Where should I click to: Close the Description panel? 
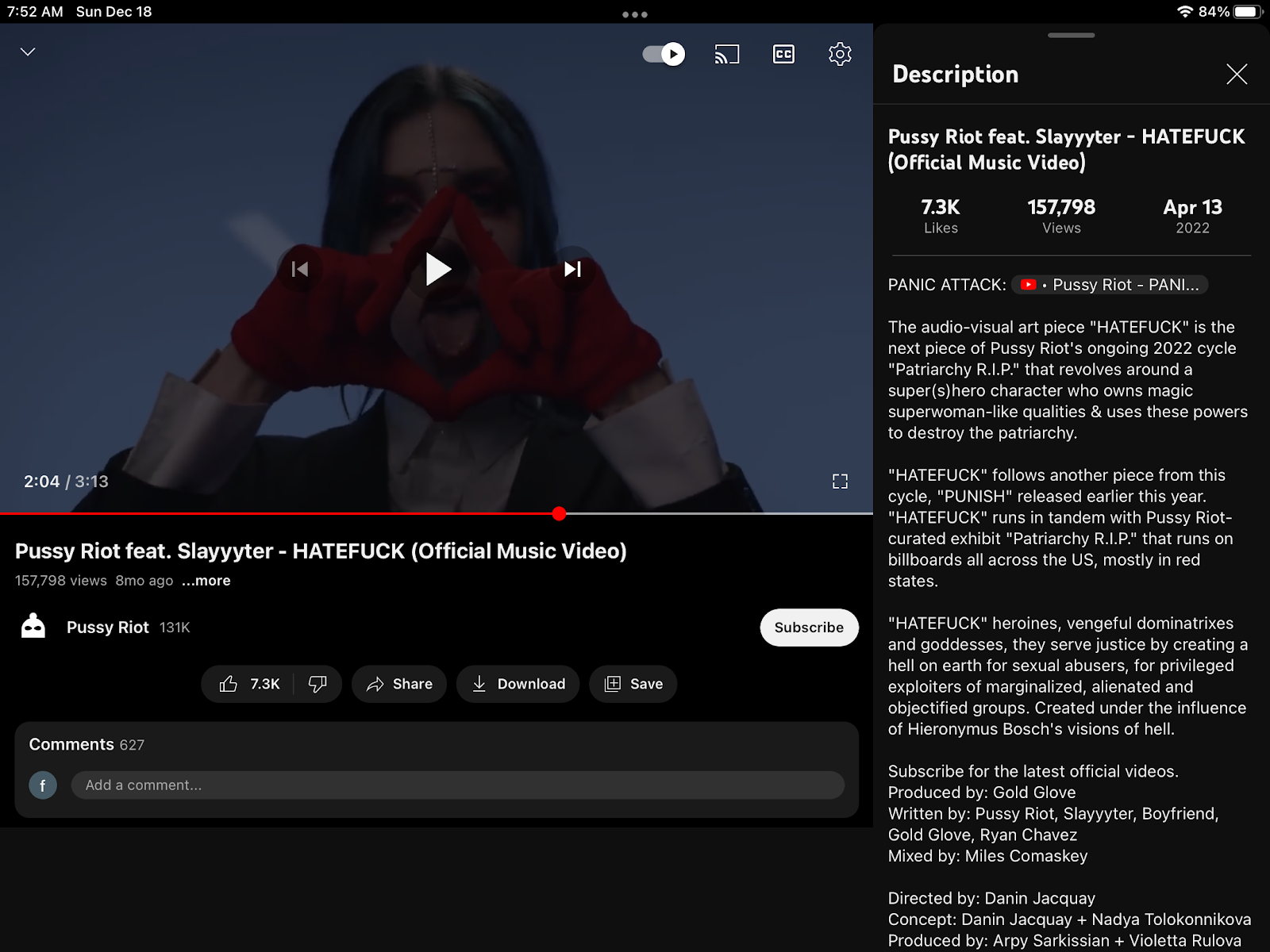point(1237,75)
